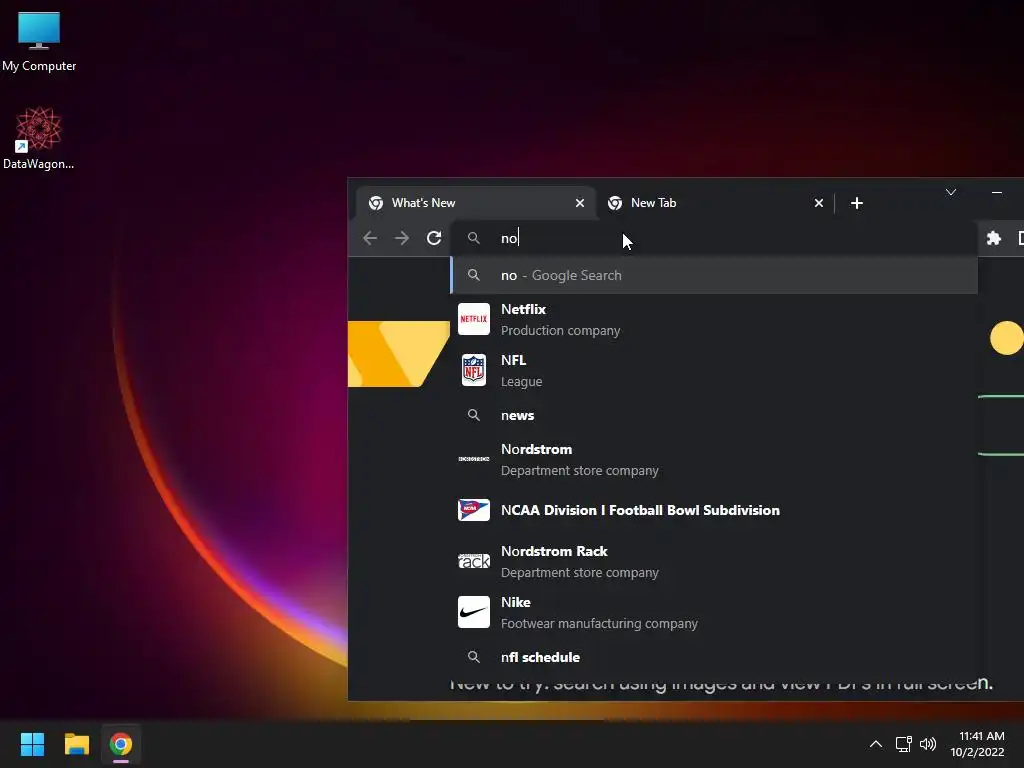1024x768 pixels.
Task: Click the Netflix logo thumbnail
Action: point(473,319)
